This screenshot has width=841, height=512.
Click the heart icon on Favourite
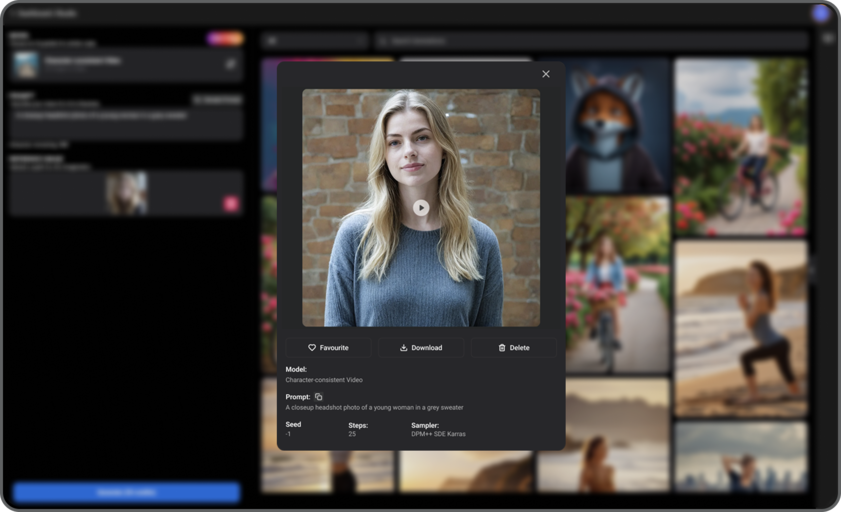pyautogui.click(x=312, y=347)
